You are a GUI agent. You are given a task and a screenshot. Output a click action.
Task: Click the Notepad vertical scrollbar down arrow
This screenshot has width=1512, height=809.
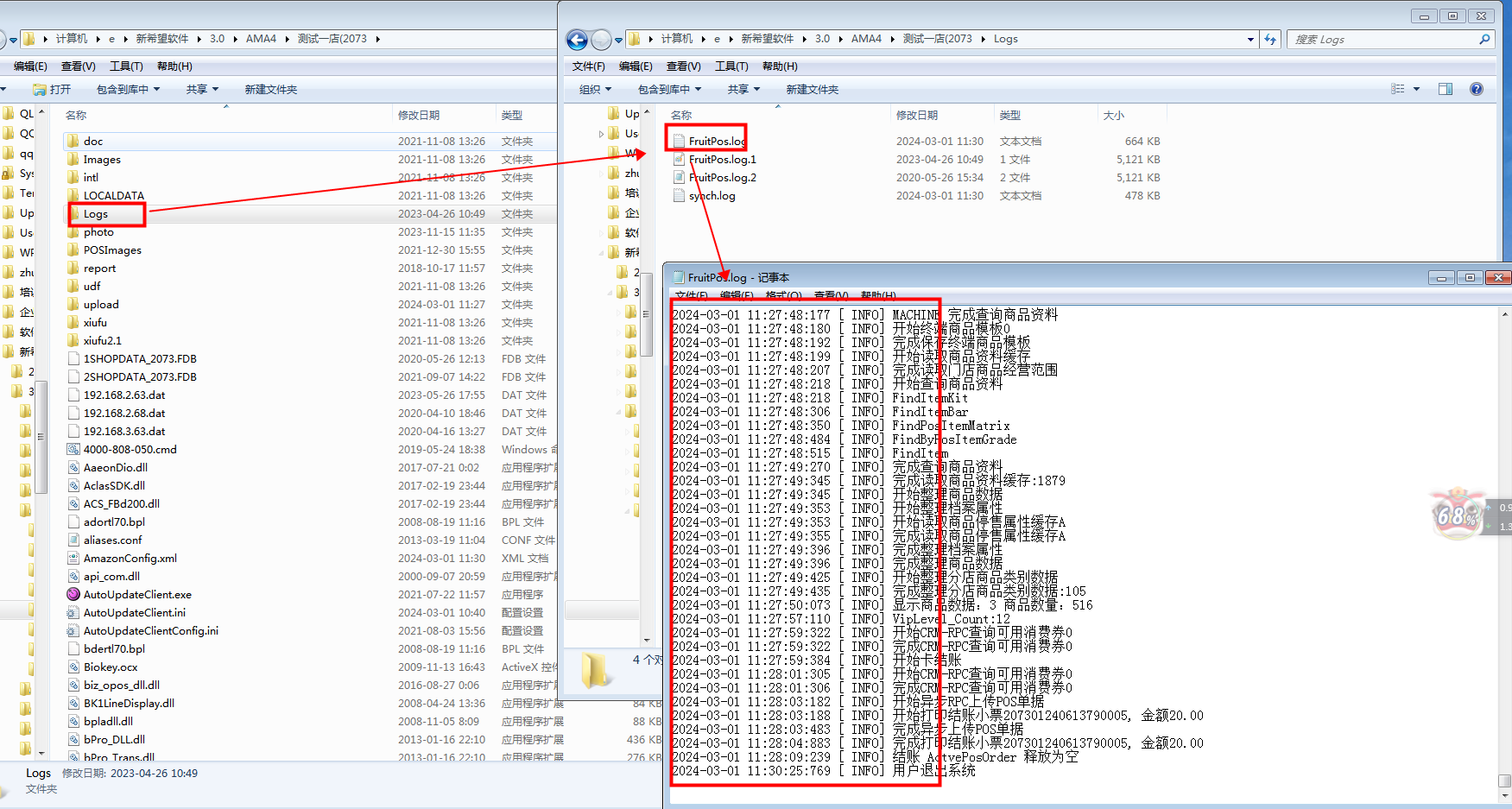pos(1504,795)
